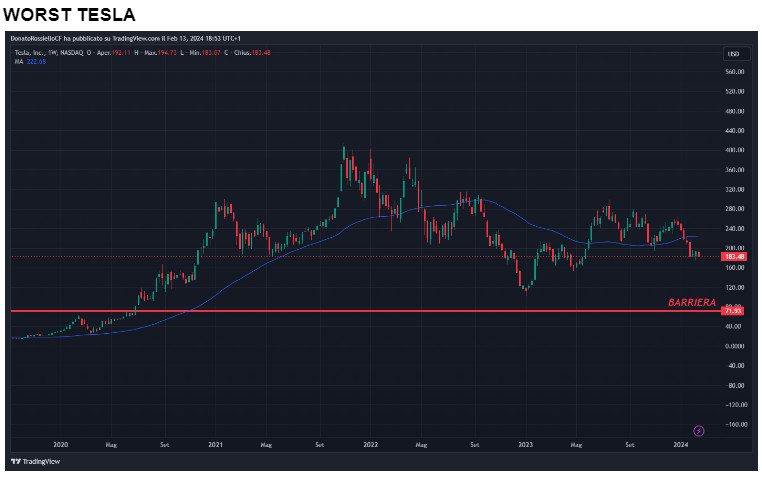762x478 pixels.
Task: Click the -160.00 price axis label
Action: pyautogui.click(x=735, y=425)
